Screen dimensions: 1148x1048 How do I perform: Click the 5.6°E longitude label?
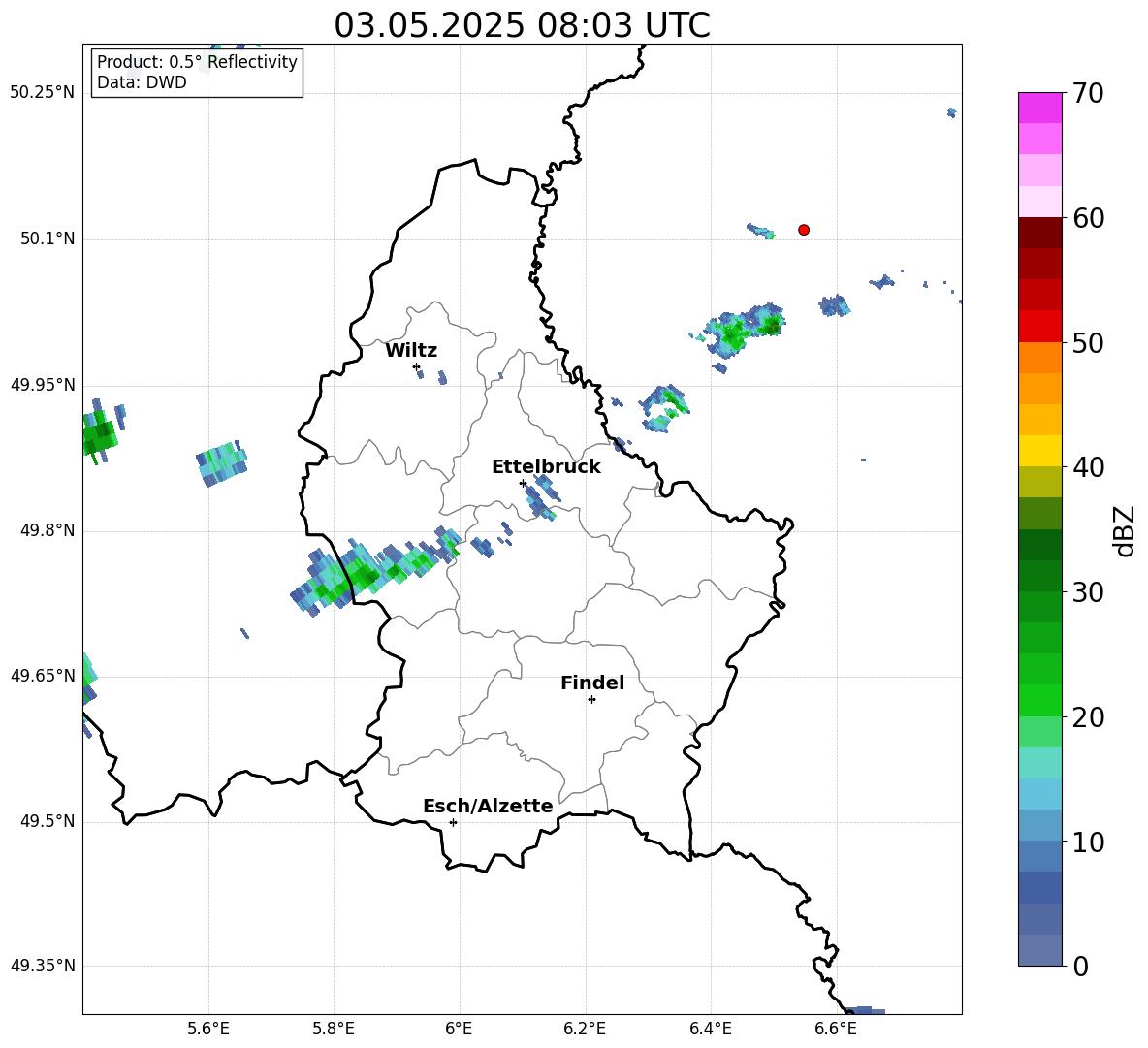[x=208, y=1029]
